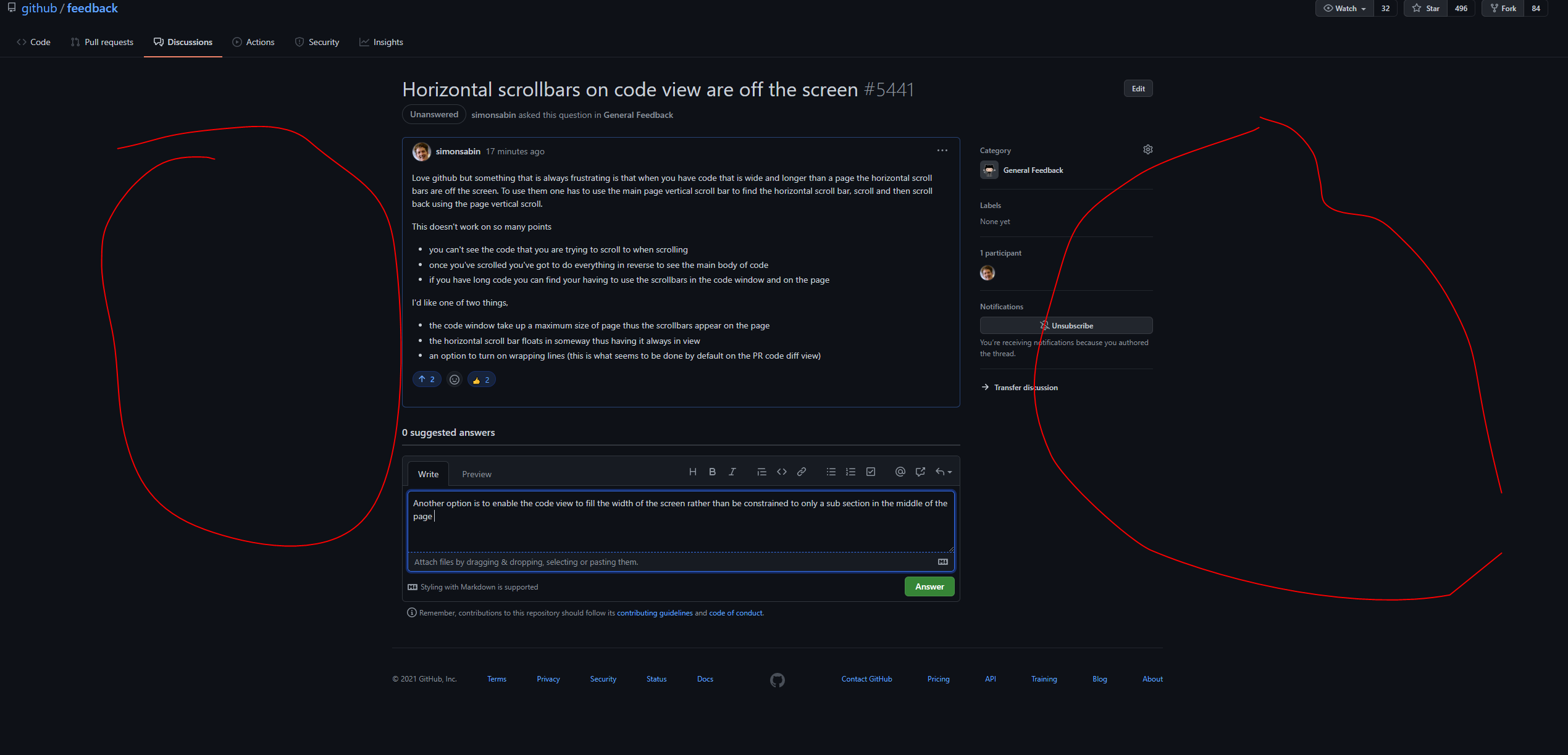Image resolution: width=1568 pixels, height=755 pixels.
Task: Toggle the upvote on the discussion
Action: (427, 379)
